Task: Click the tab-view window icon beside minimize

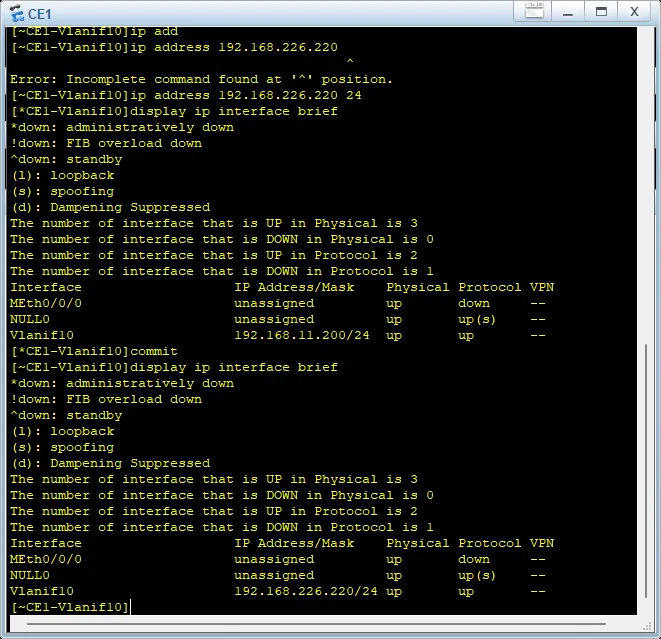Action: tap(534, 10)
